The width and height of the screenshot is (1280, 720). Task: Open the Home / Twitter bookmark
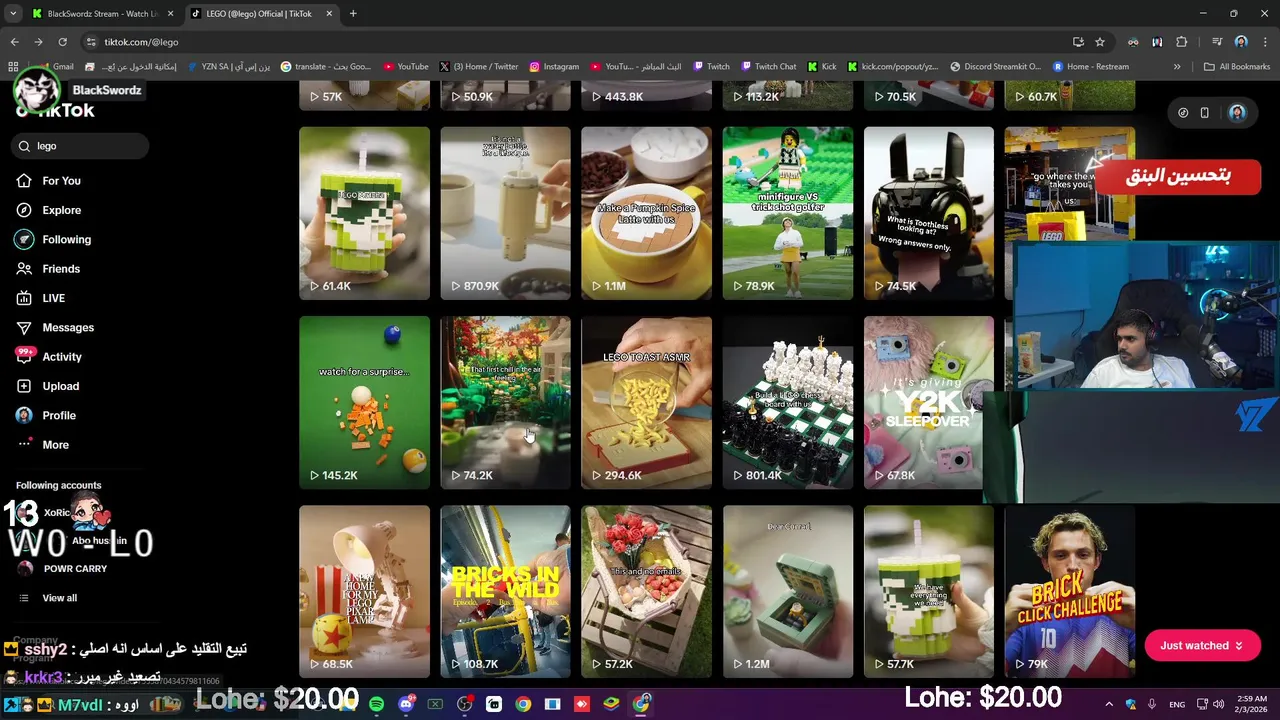(x=478, y=67)
